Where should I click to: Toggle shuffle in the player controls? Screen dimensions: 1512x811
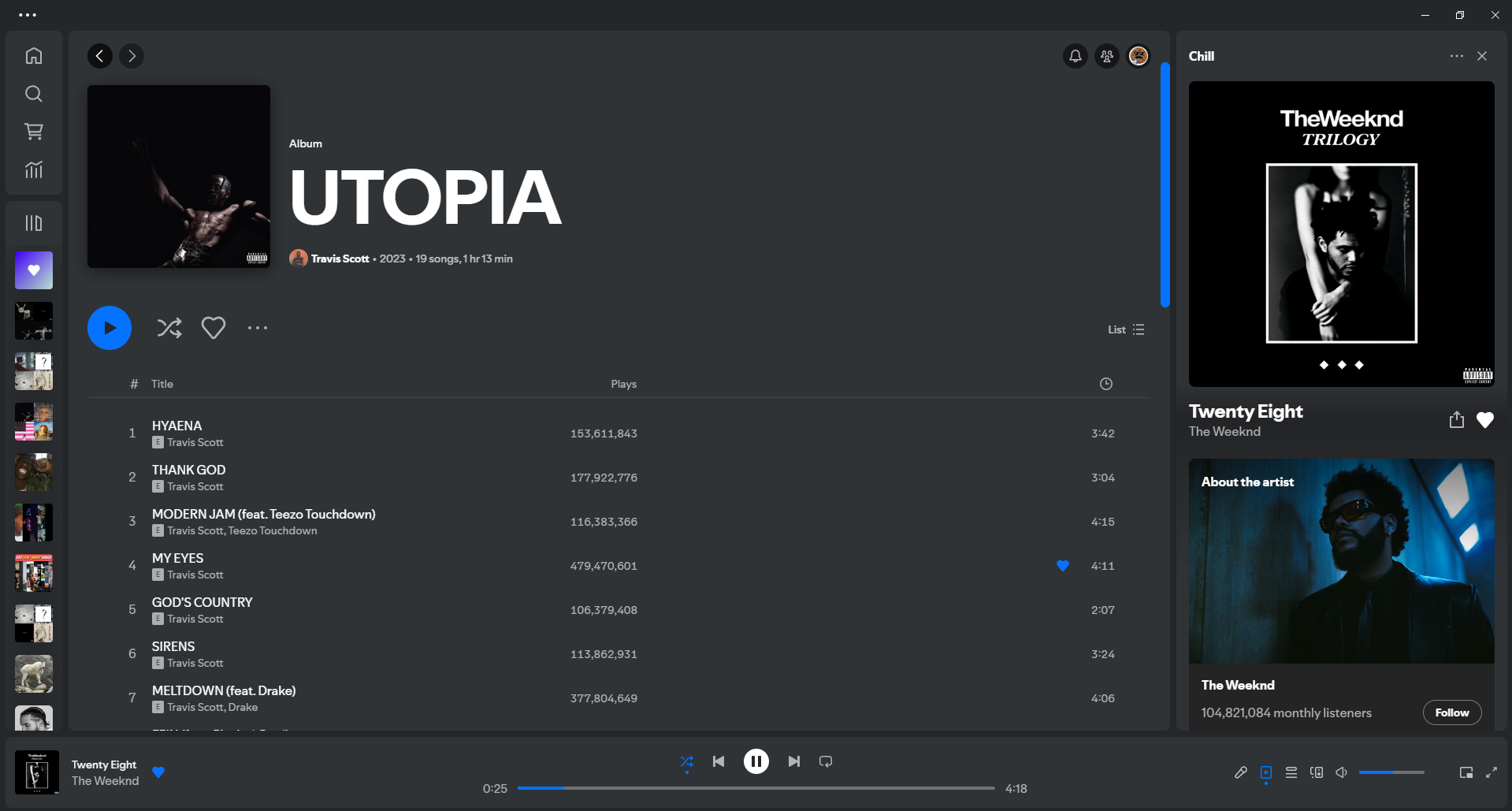coord(687,761)
